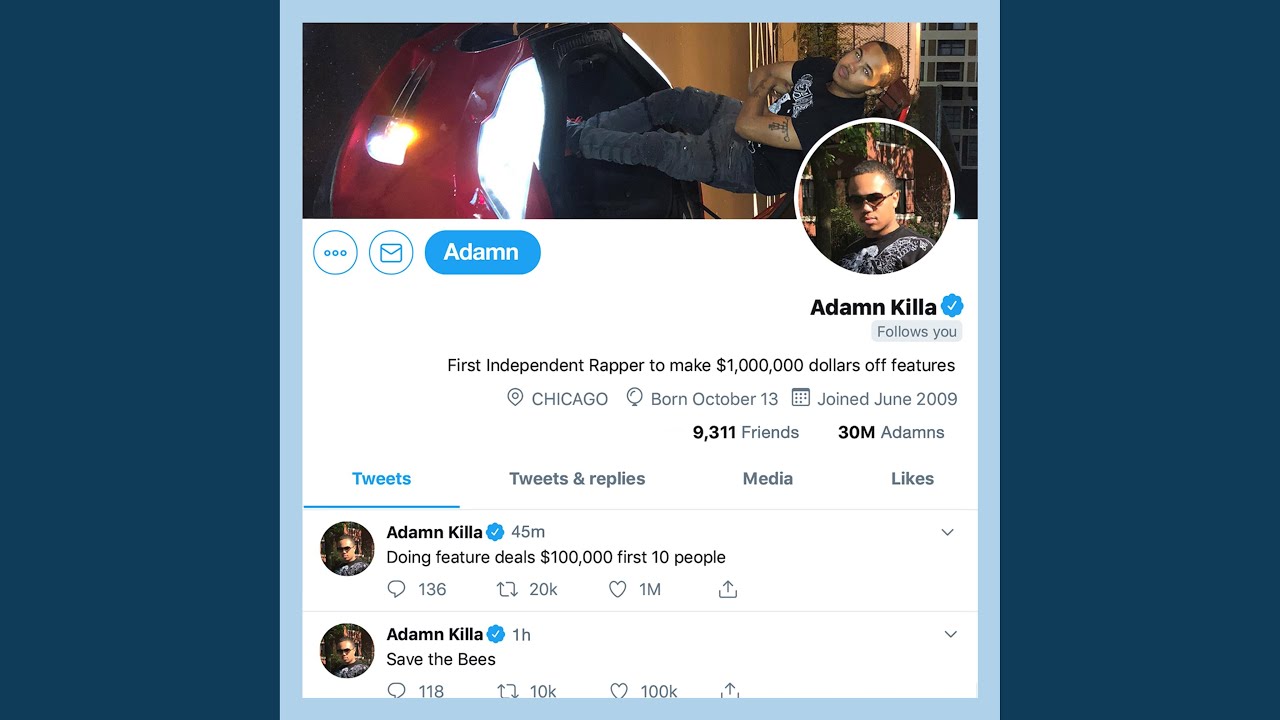Open the 9,311 Friends list
The width and height of the screenshot is (1280, 720).
pos(746,432)
